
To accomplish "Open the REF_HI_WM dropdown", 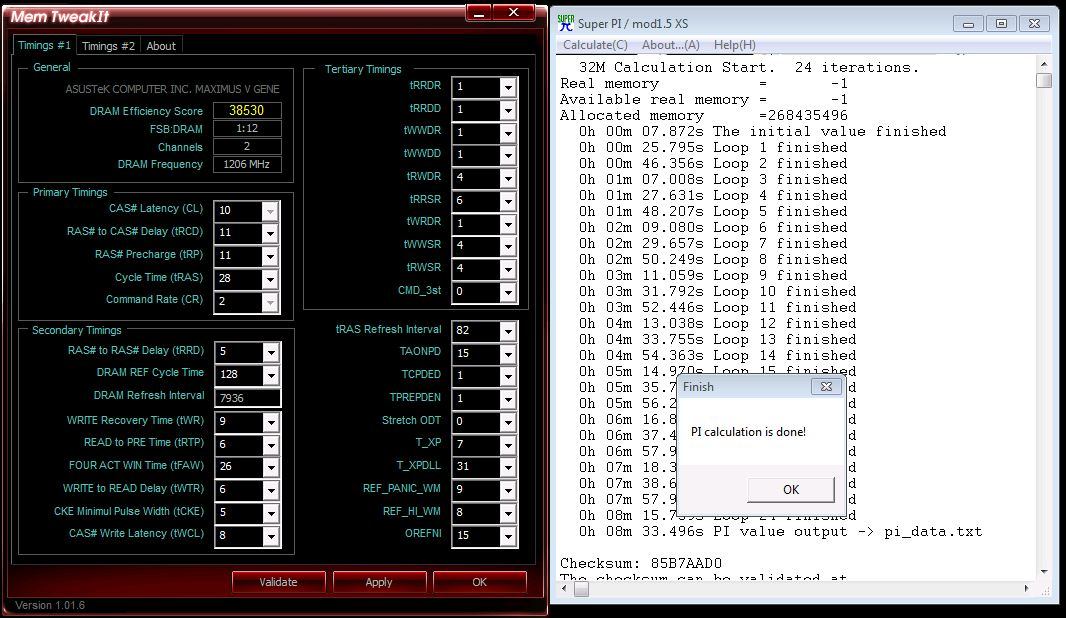I will (x=508, y=513).
